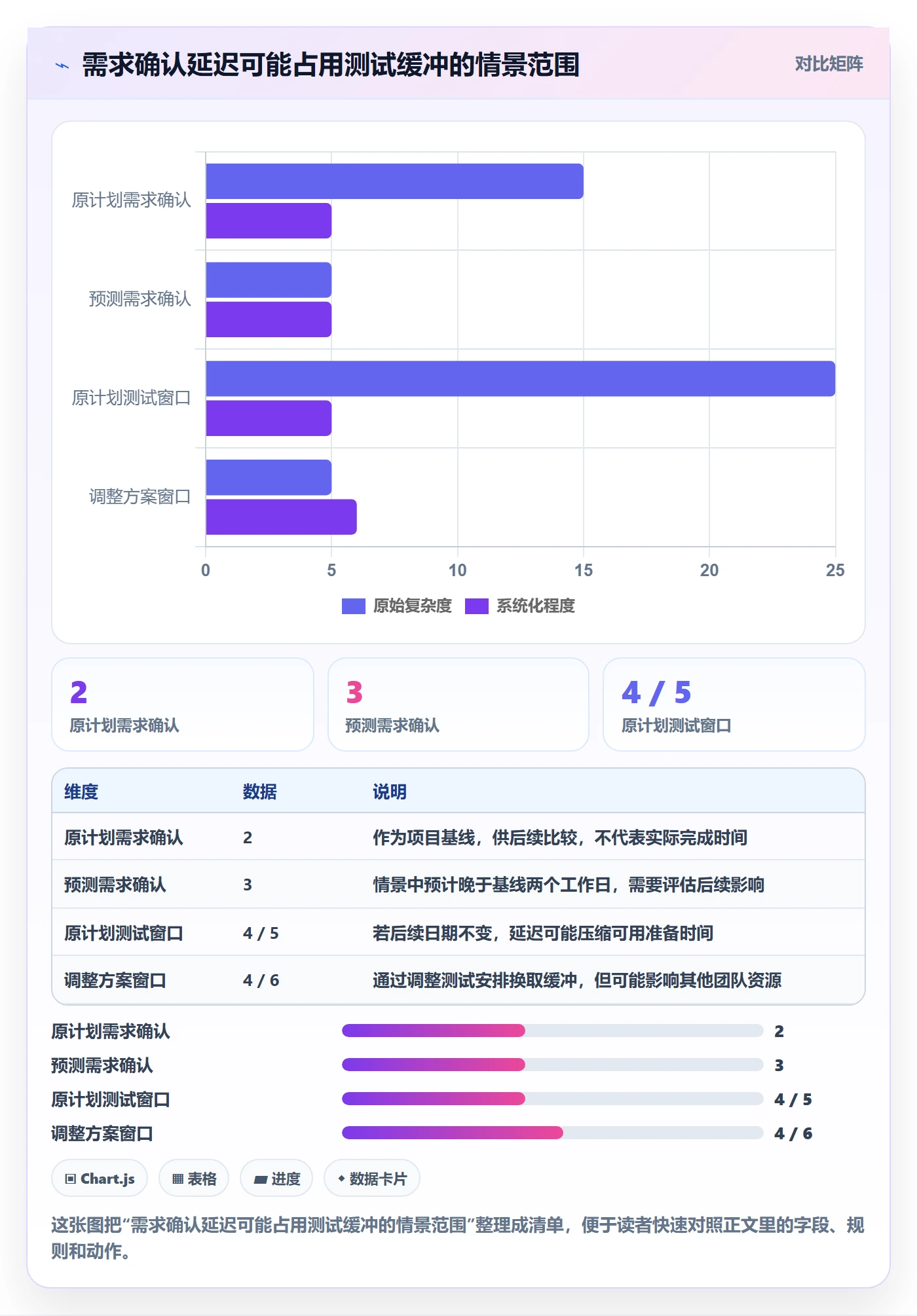
Task: Toggle the 原始复杂度 legend swatch
Action: click(x=353, y=606)
